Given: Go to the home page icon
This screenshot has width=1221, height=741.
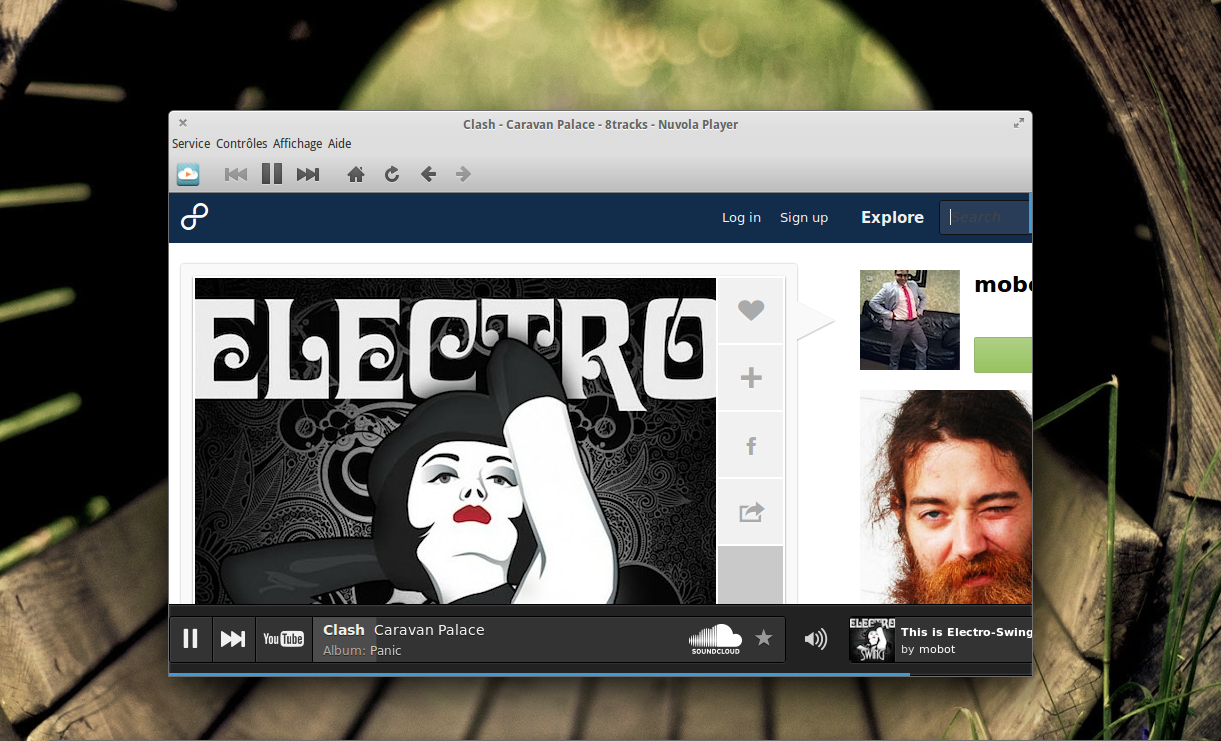Looking at the screenshot, I should pyautogui.click(x=356, y=174).
